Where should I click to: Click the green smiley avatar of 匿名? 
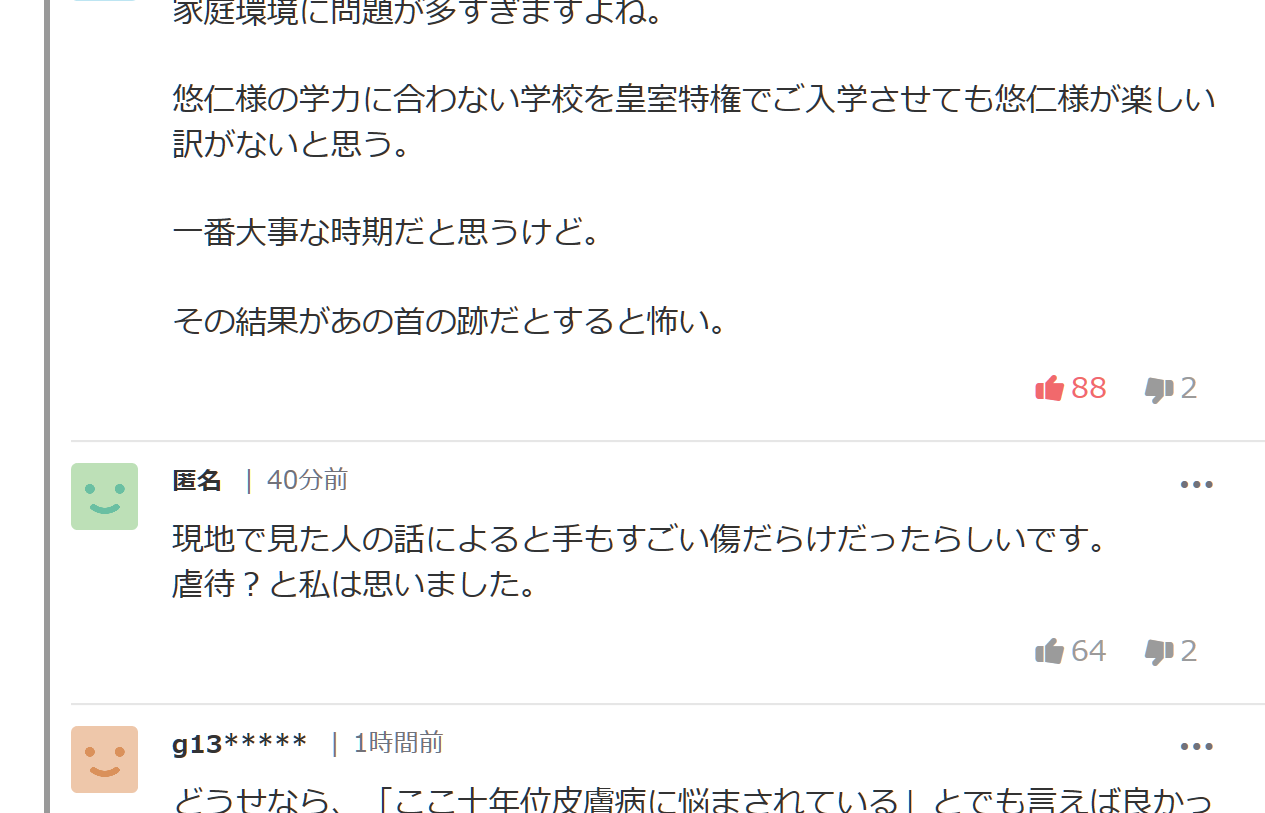tap(104, 496)
